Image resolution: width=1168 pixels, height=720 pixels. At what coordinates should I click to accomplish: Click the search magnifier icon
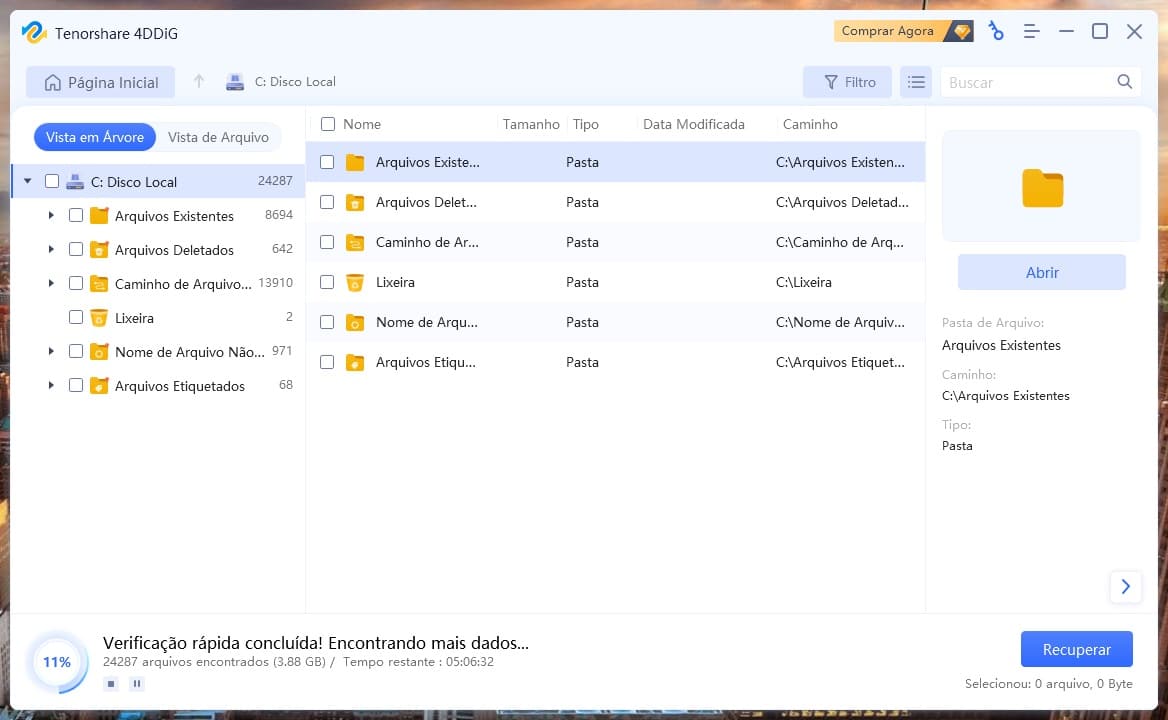(x=1125, y=82)
